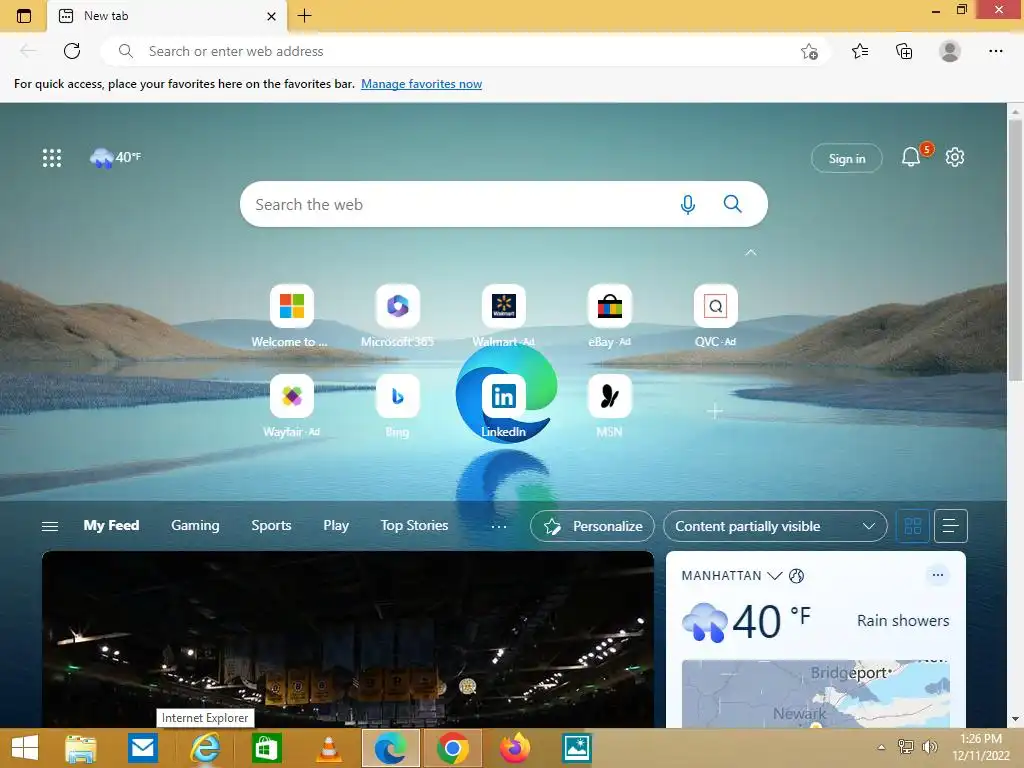Viewport: 1024px width, 768px height.
Task: Open the weather map preview
Action: tap(816, 694)
